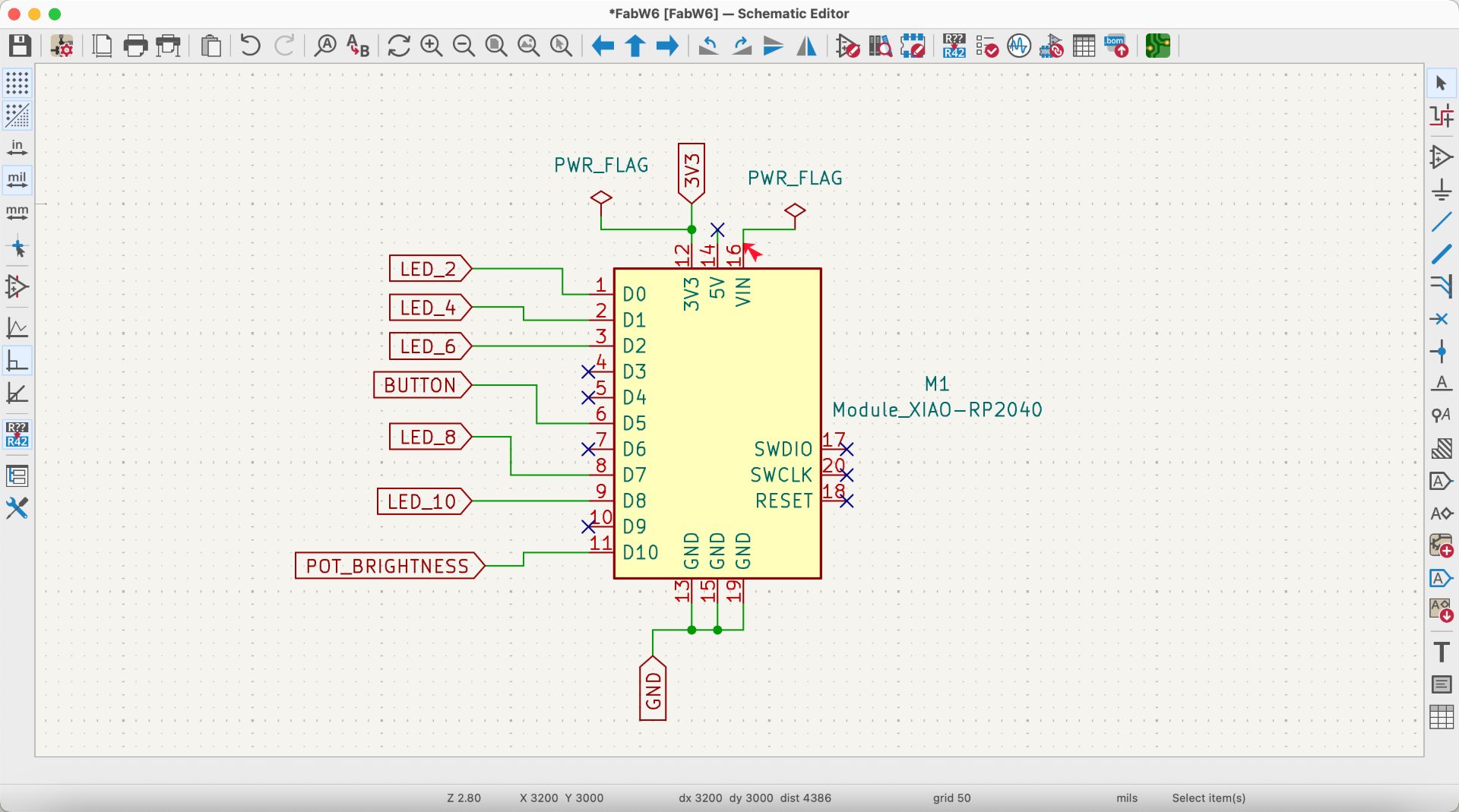Enable 45-degree wire drawing

(17, 393)
